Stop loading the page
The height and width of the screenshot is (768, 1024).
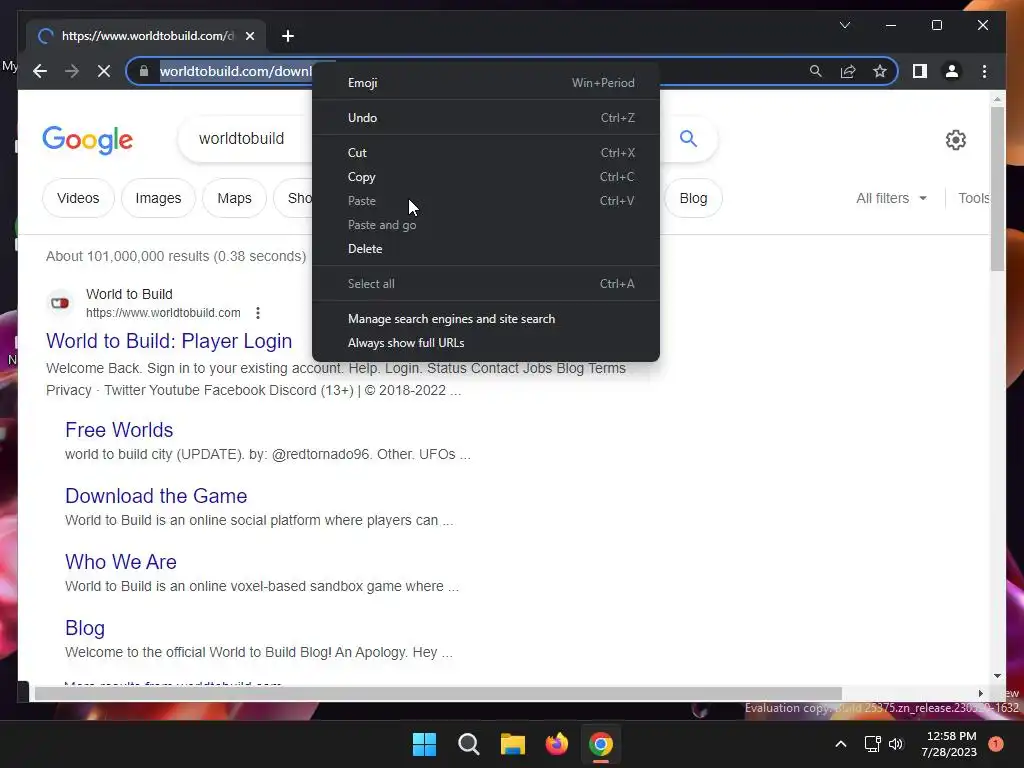pyautogui.click(x=104, y=71)
